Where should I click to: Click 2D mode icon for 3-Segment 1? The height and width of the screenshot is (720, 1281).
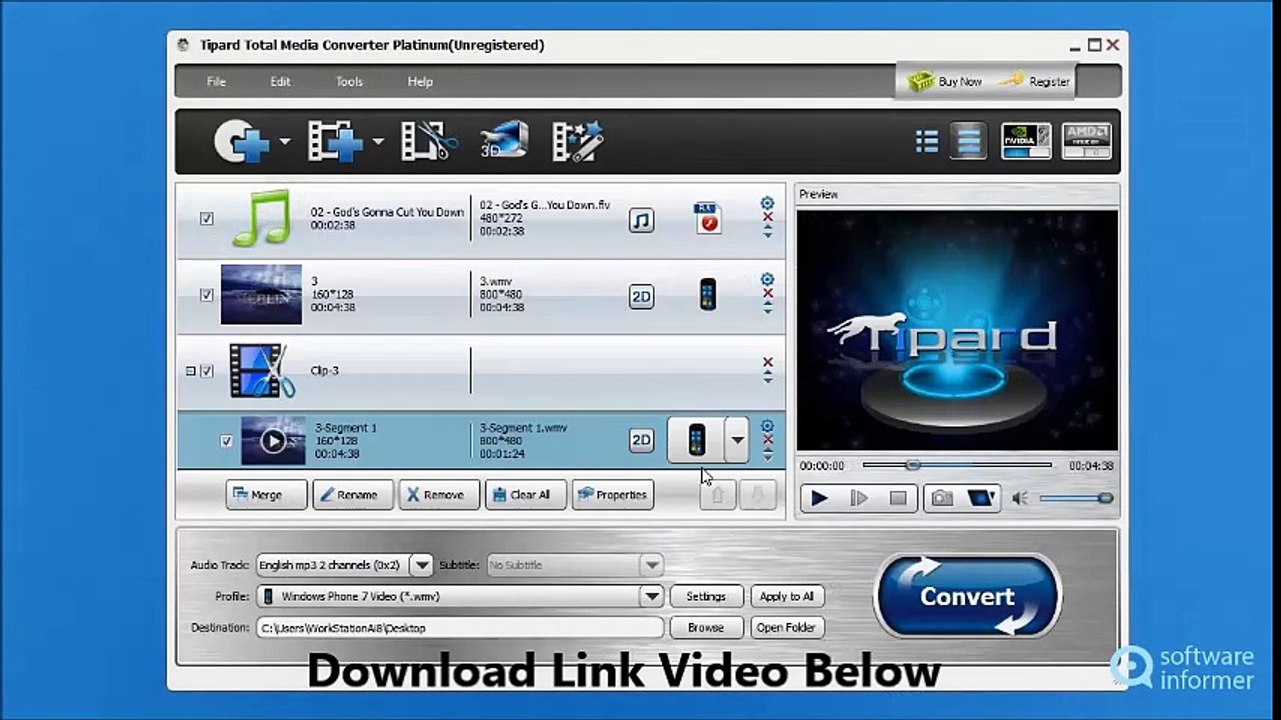tap(641, 440)
